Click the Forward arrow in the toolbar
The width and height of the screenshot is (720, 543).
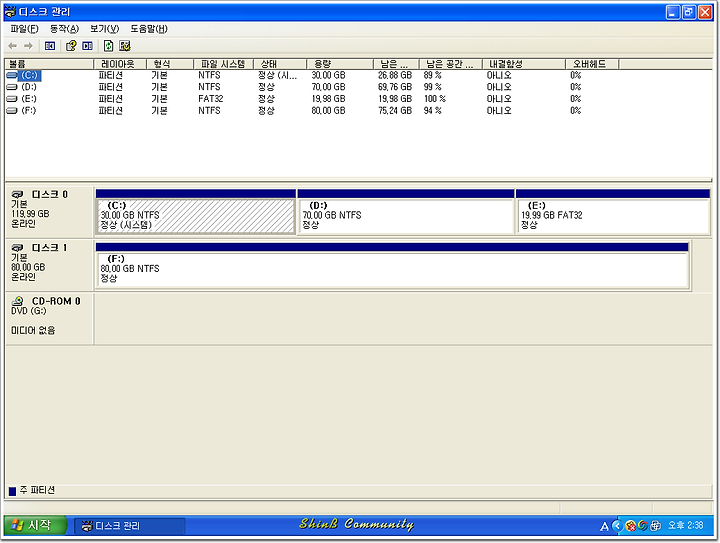pyautogui.click(x=28, y=46)
